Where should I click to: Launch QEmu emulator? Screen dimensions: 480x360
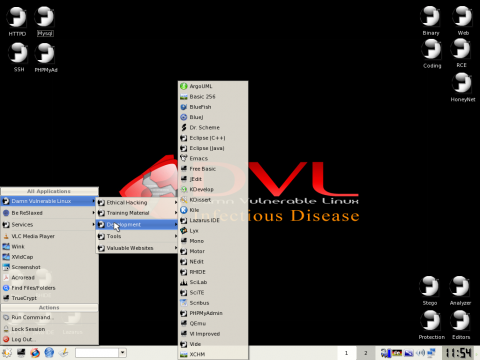click(213, 324)
